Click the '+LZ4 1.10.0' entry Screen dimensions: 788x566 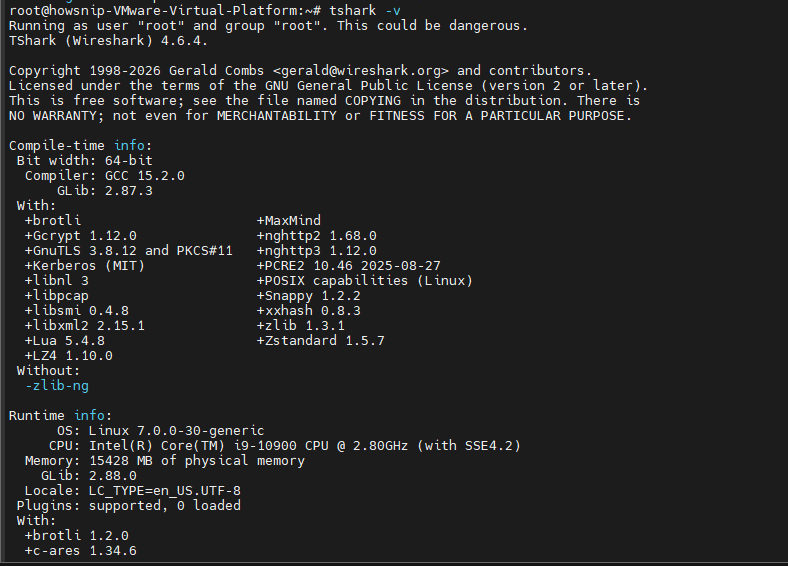point(69,356)
